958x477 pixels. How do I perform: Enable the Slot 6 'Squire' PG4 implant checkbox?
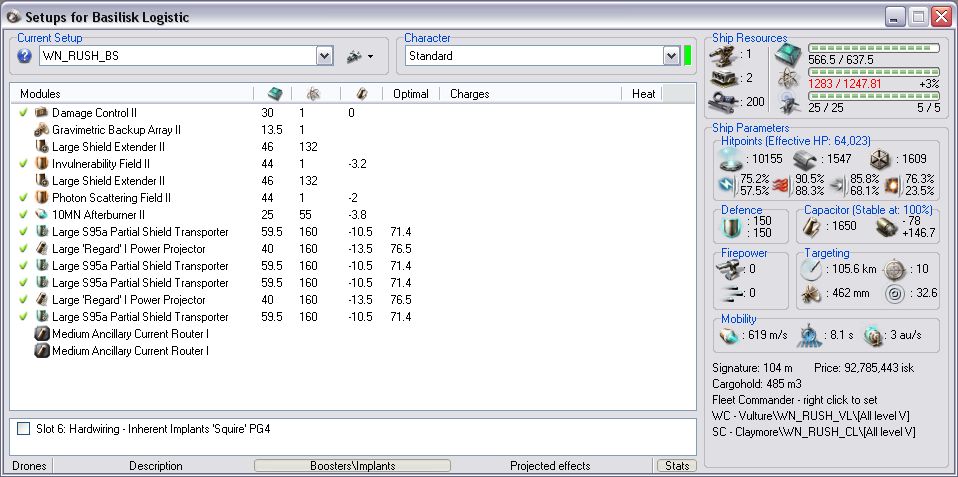pyautogui.click(x=23, y=429)
